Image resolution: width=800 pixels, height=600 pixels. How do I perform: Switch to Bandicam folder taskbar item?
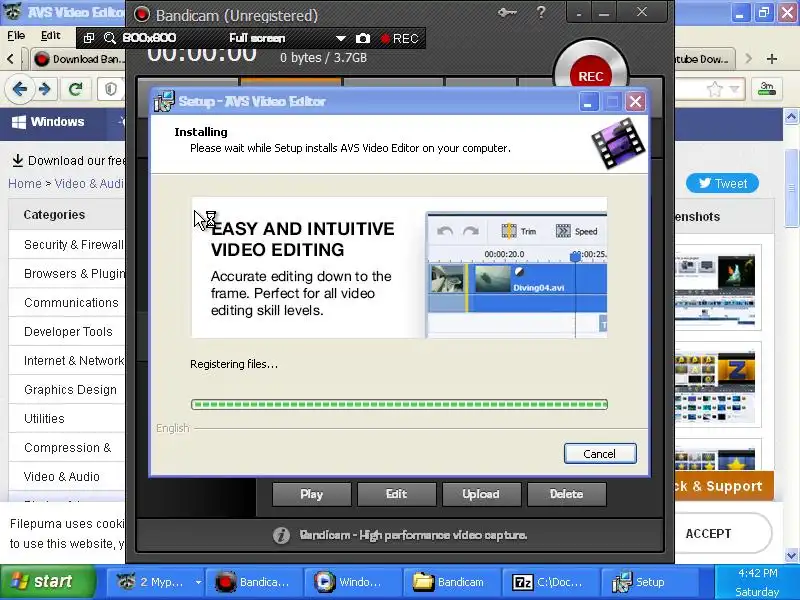point(450,582)
